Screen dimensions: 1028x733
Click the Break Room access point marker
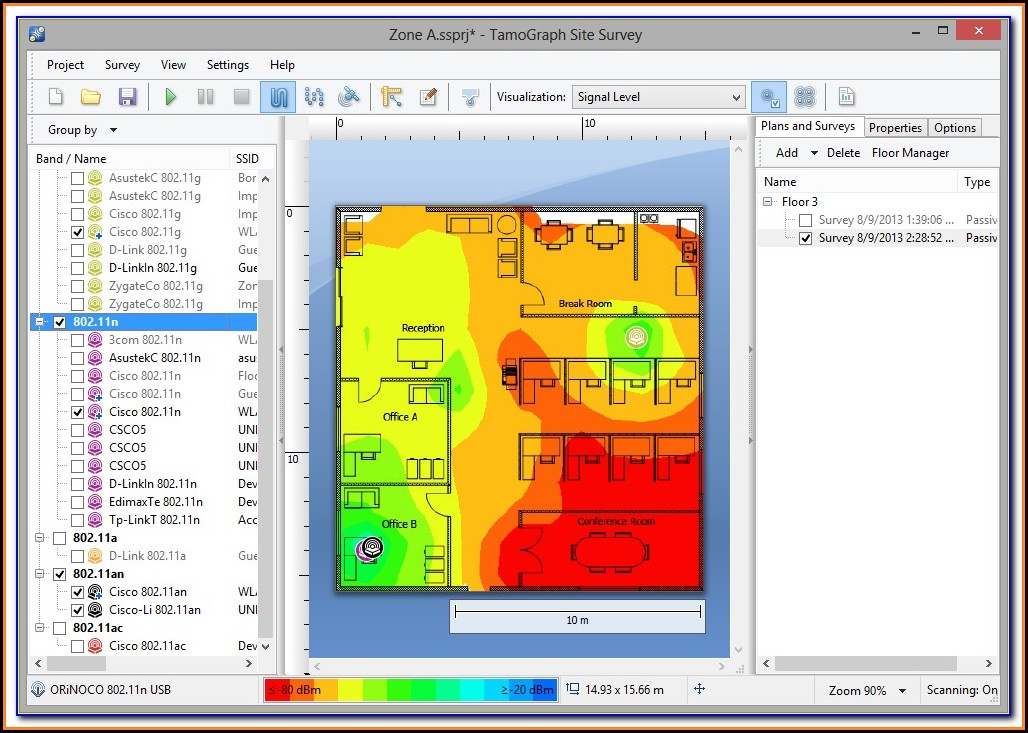(x=635, y=338)
